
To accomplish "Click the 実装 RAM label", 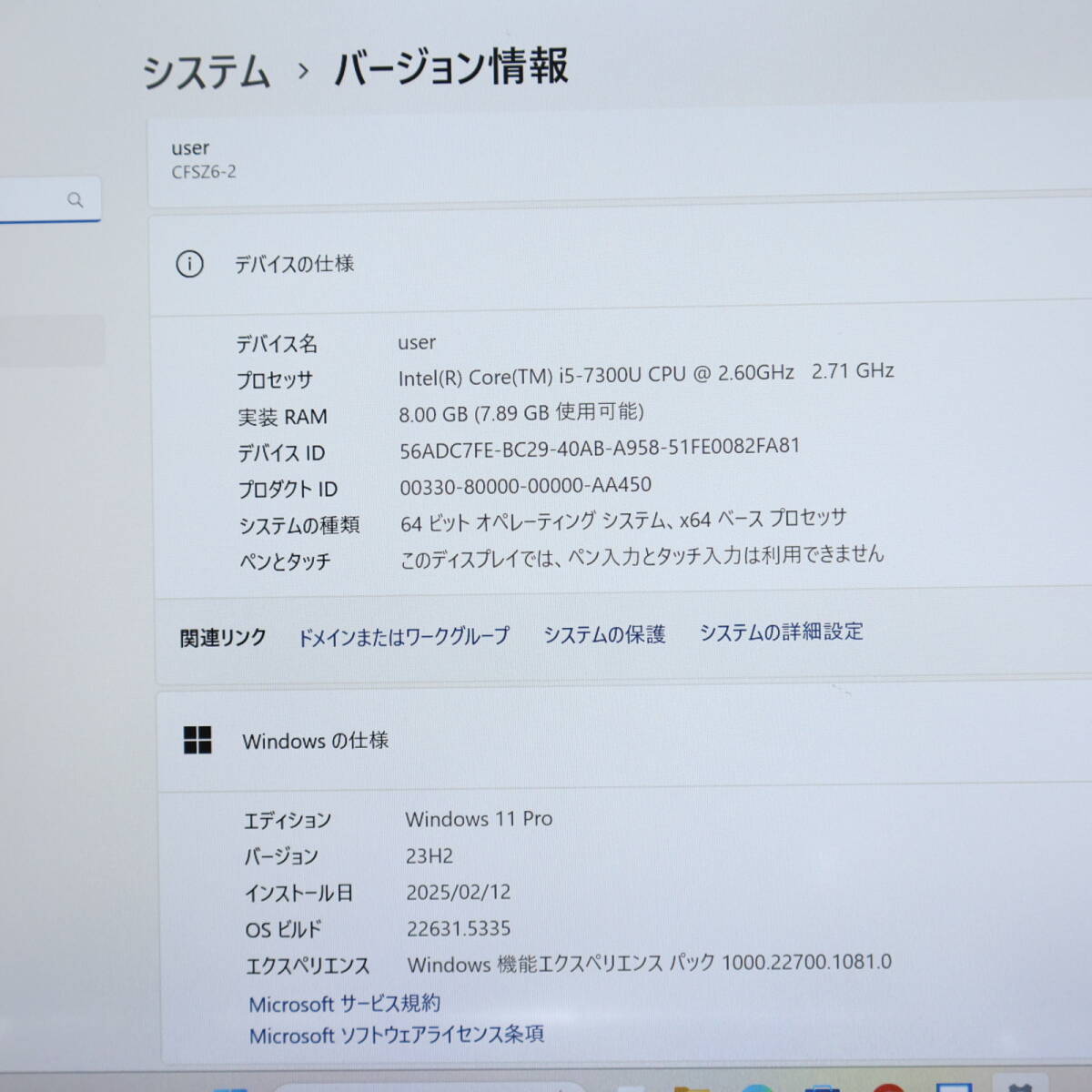I will coord(282,417).
